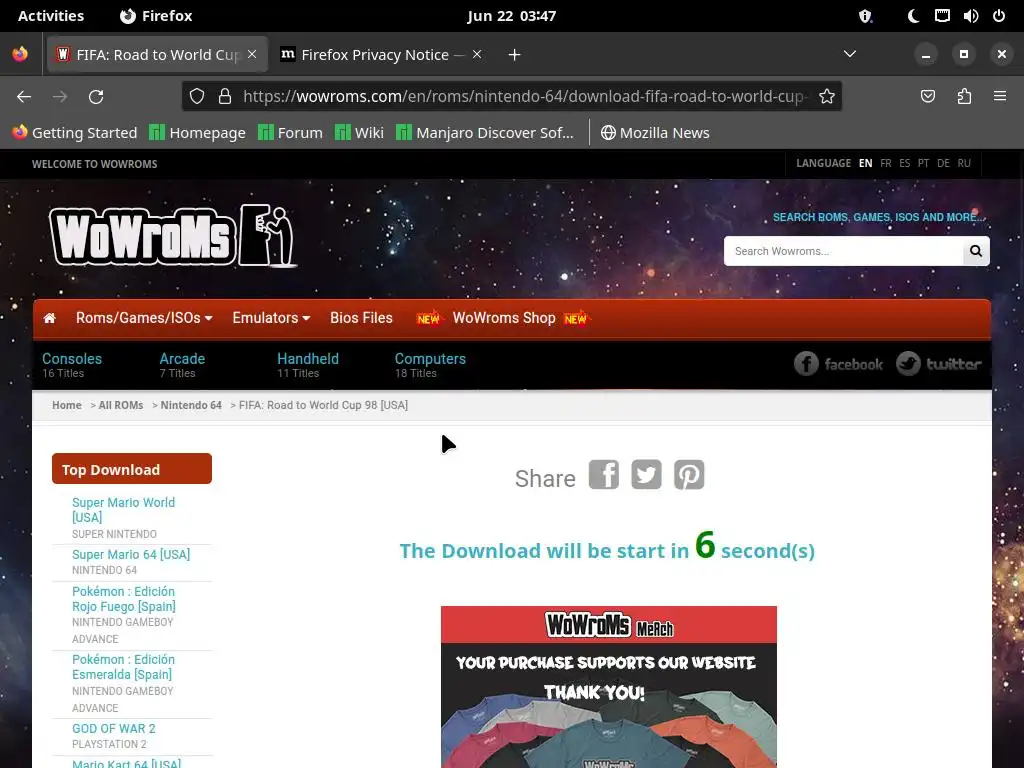Toggle night mode moon icon in top bar
The image size is (1024, 768).
913,16
